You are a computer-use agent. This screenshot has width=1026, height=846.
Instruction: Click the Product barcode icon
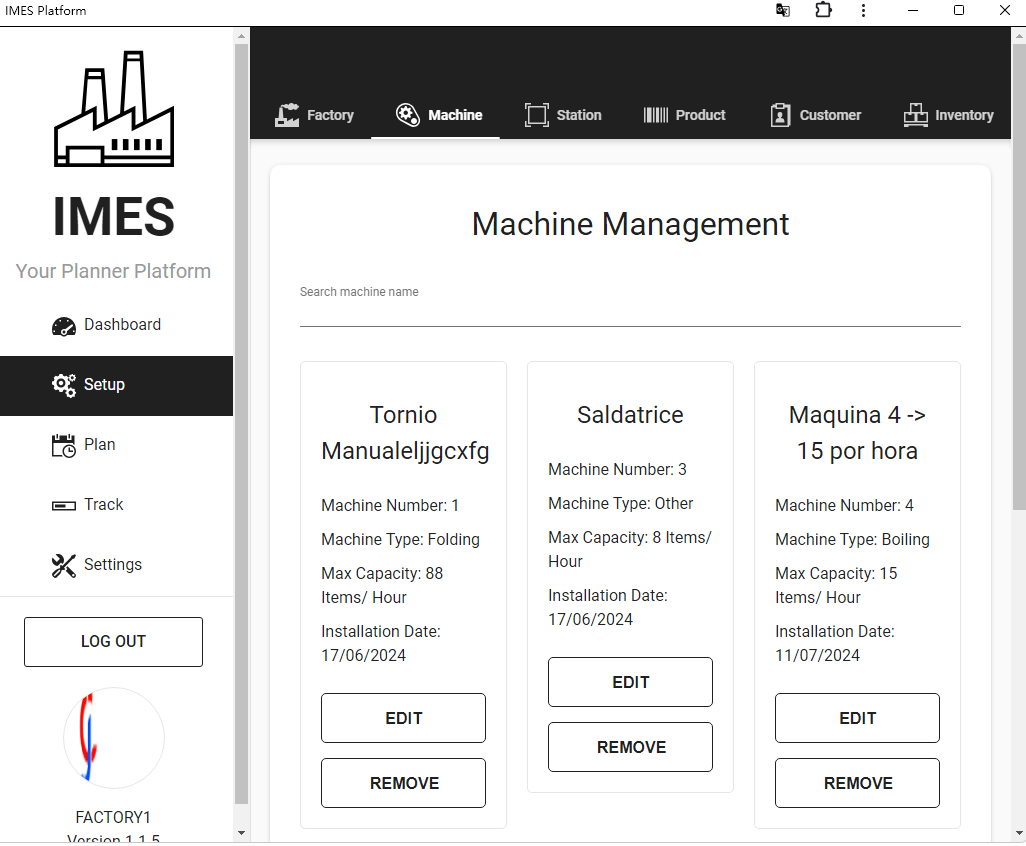pyautogui.click(x=656, y=115)
